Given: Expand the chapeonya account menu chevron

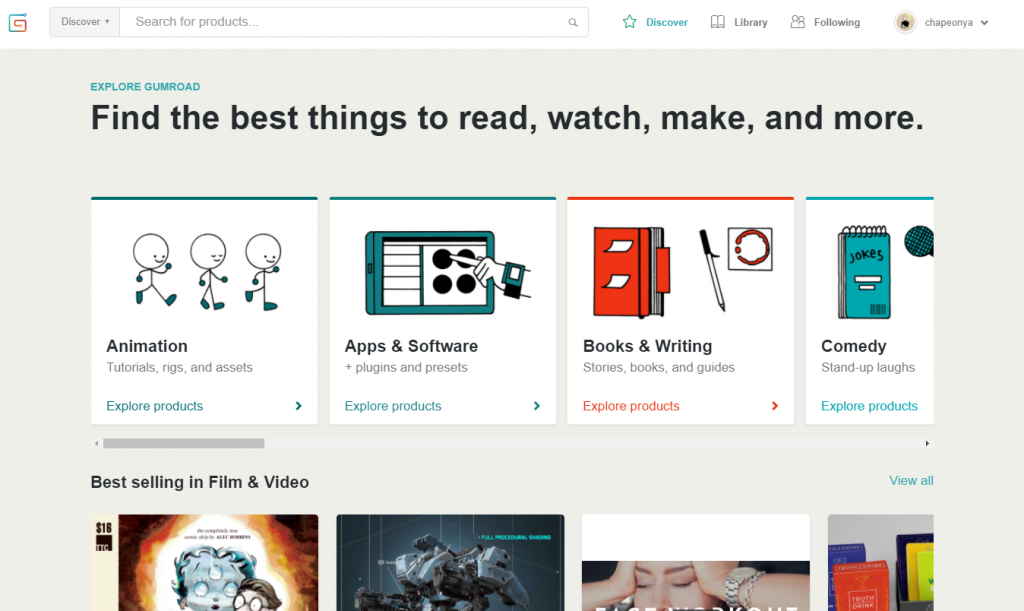Looking at the screenshot, I should click(x=985, y=23).
